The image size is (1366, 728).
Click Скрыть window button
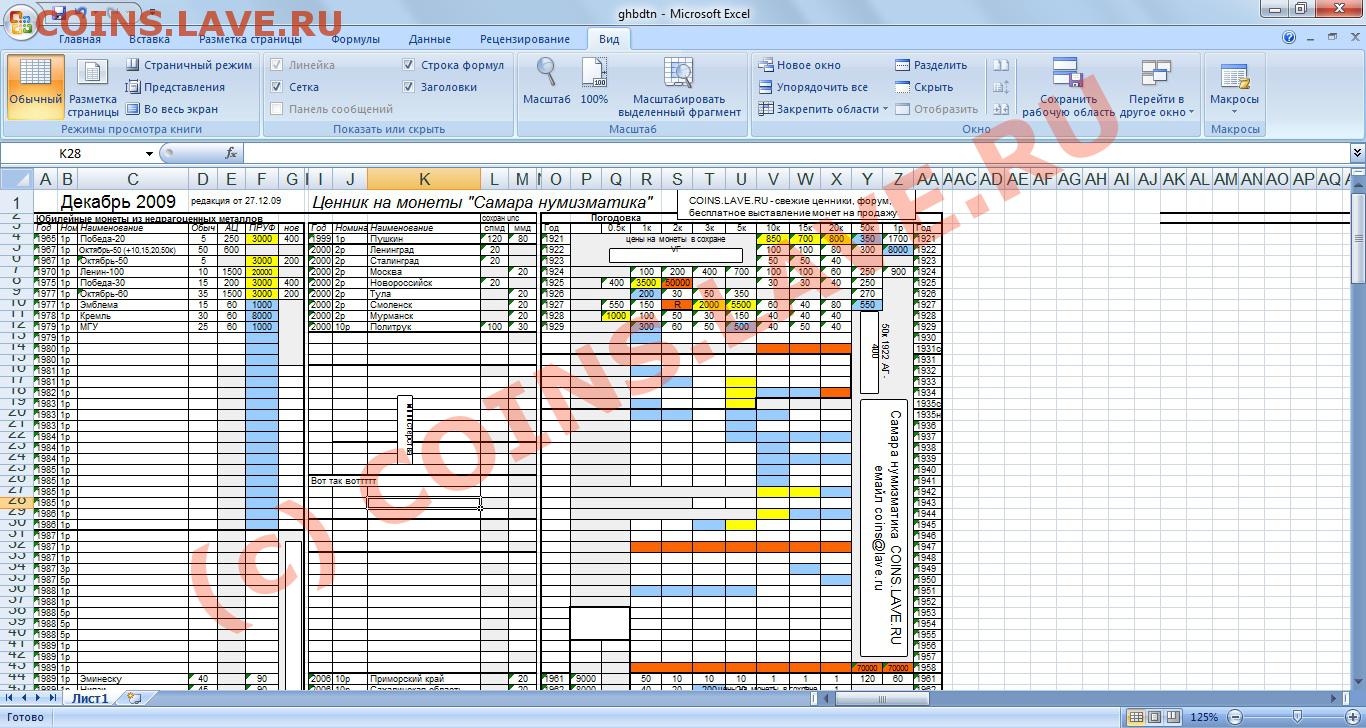pos(923,87)
